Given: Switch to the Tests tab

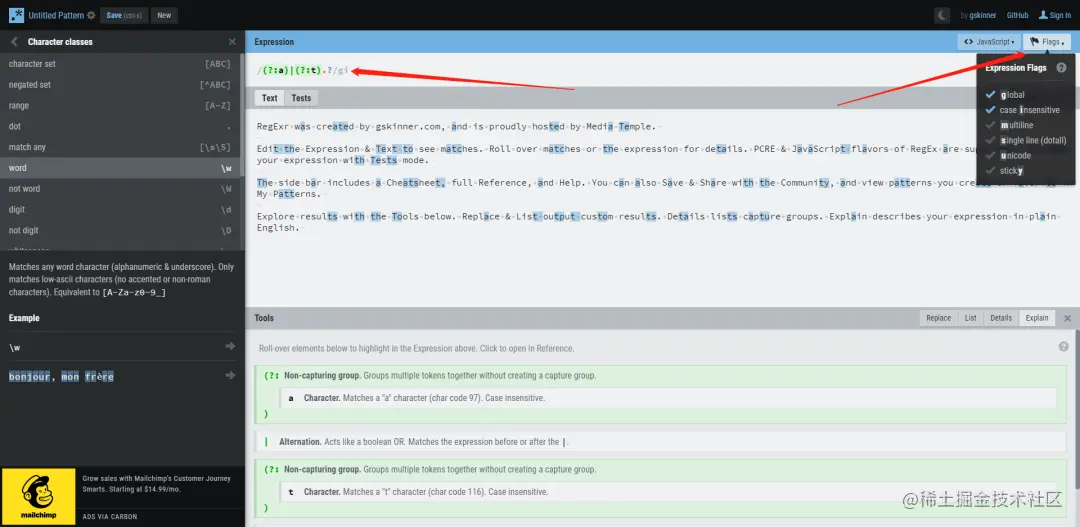Looking at the screenshot, I should tap(301, 98).
